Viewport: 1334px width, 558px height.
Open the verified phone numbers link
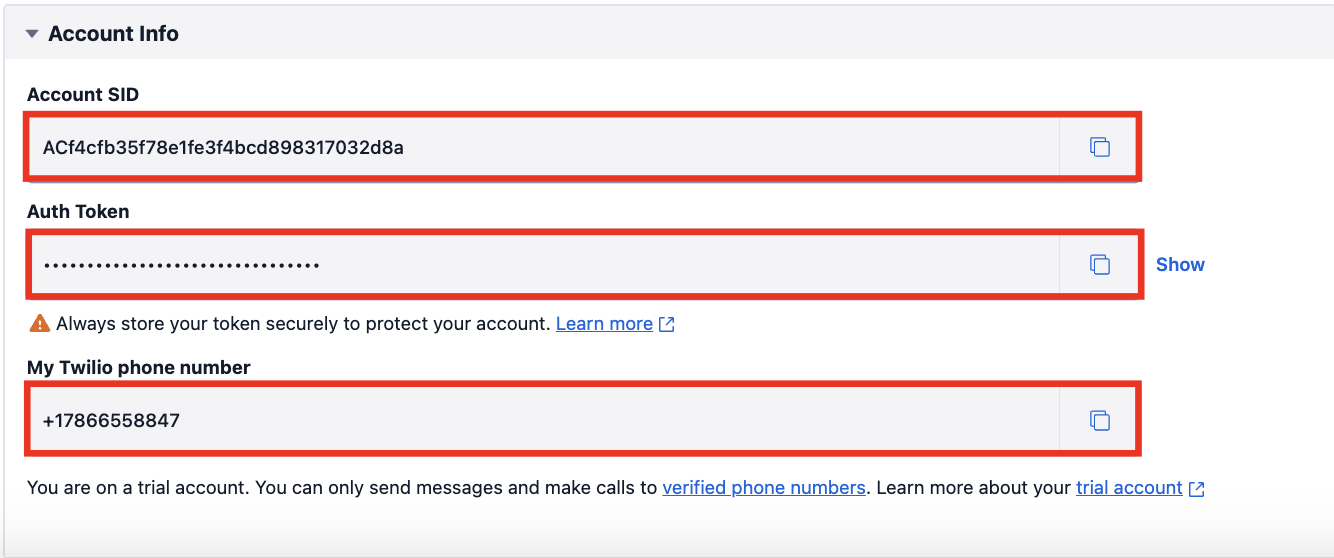(x=763, y=488)
